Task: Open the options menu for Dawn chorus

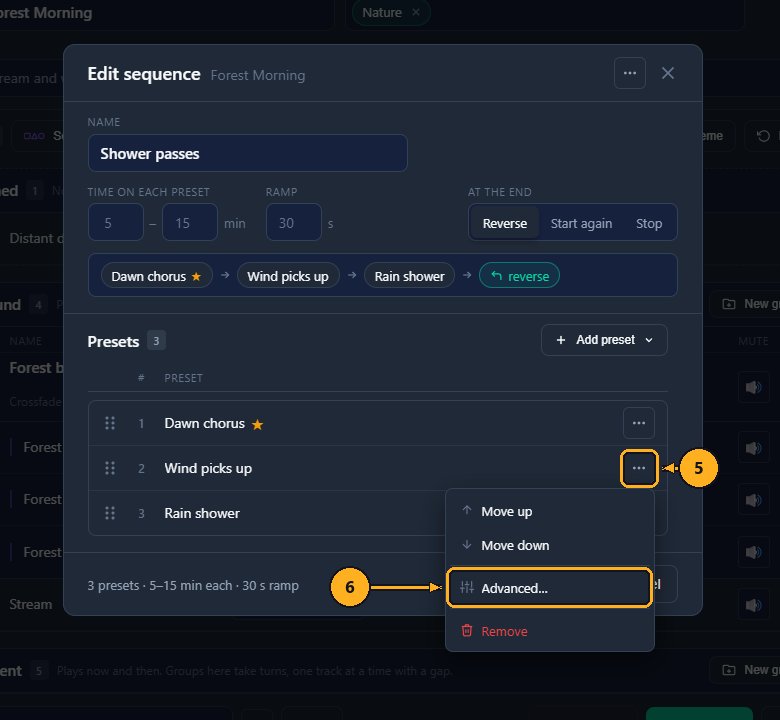Action: click(639, 423)
